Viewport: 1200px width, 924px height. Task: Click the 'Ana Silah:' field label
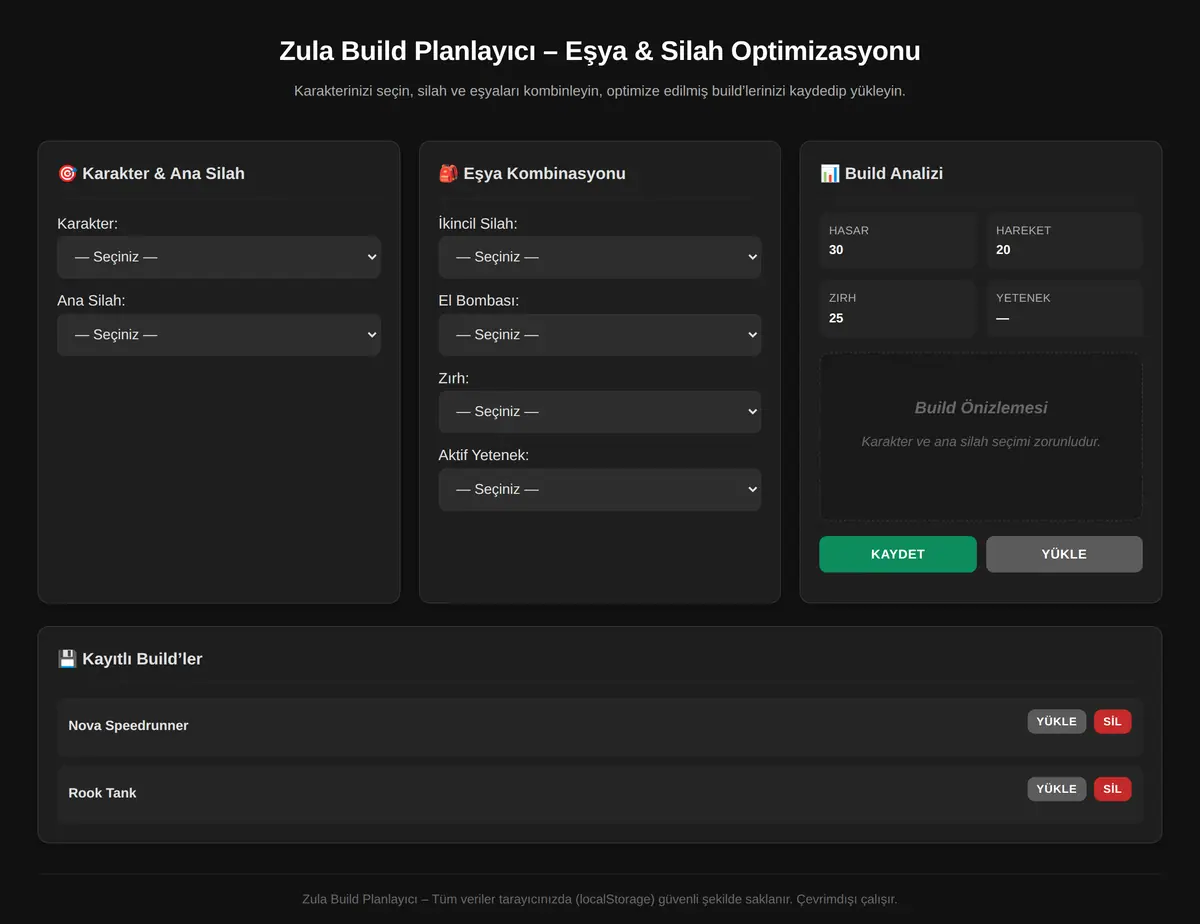(x=91, y=301)
